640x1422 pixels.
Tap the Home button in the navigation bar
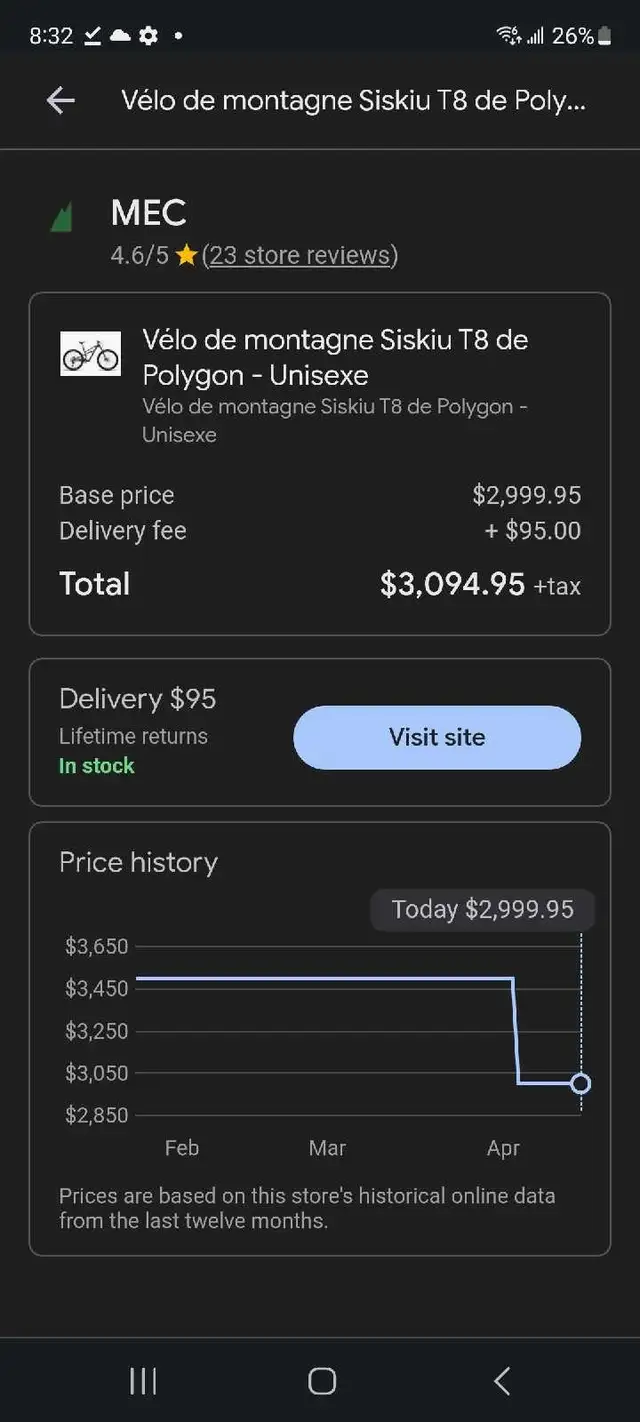point(321,1380)
